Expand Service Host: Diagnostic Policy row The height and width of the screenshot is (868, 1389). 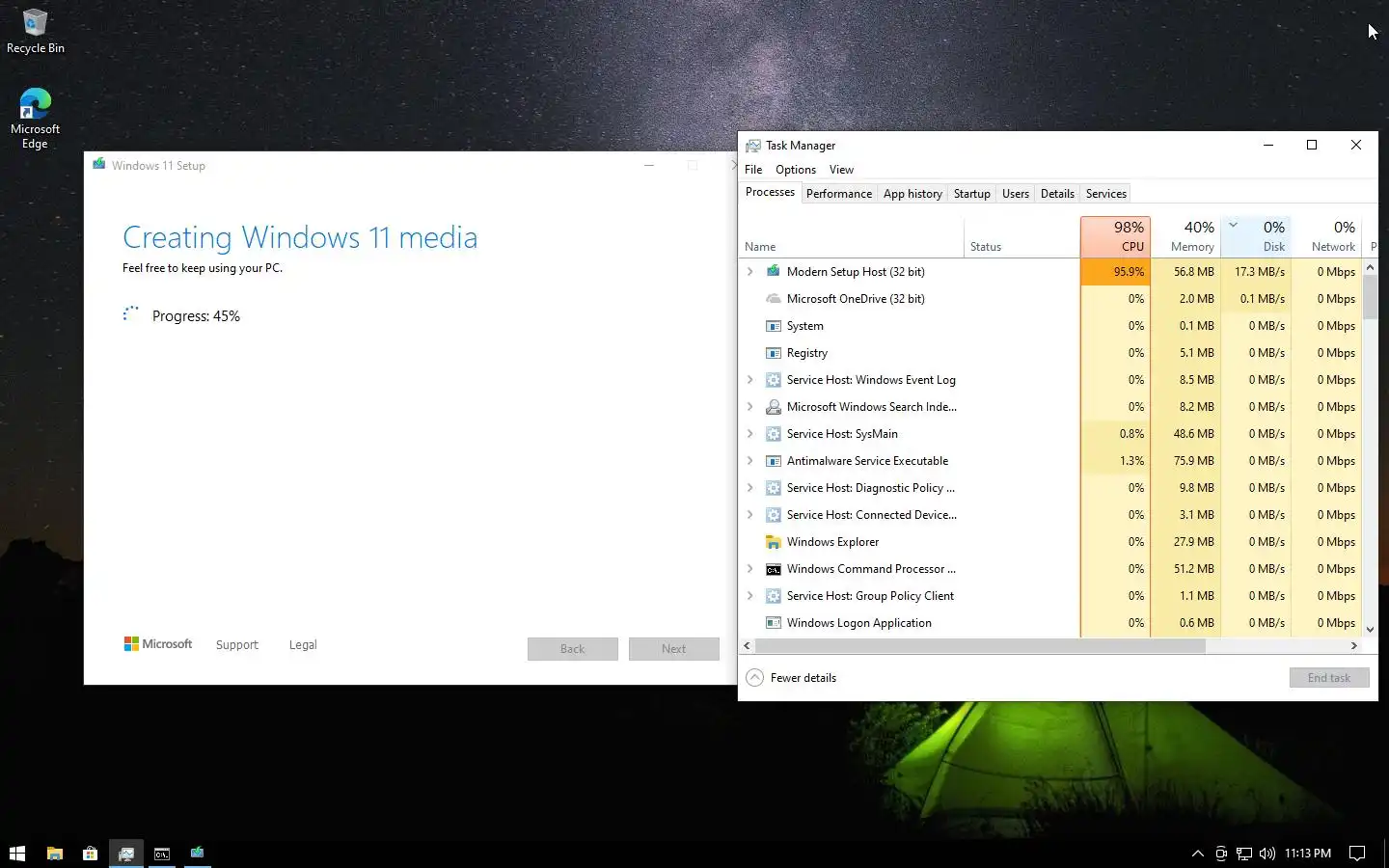point(750,488)
